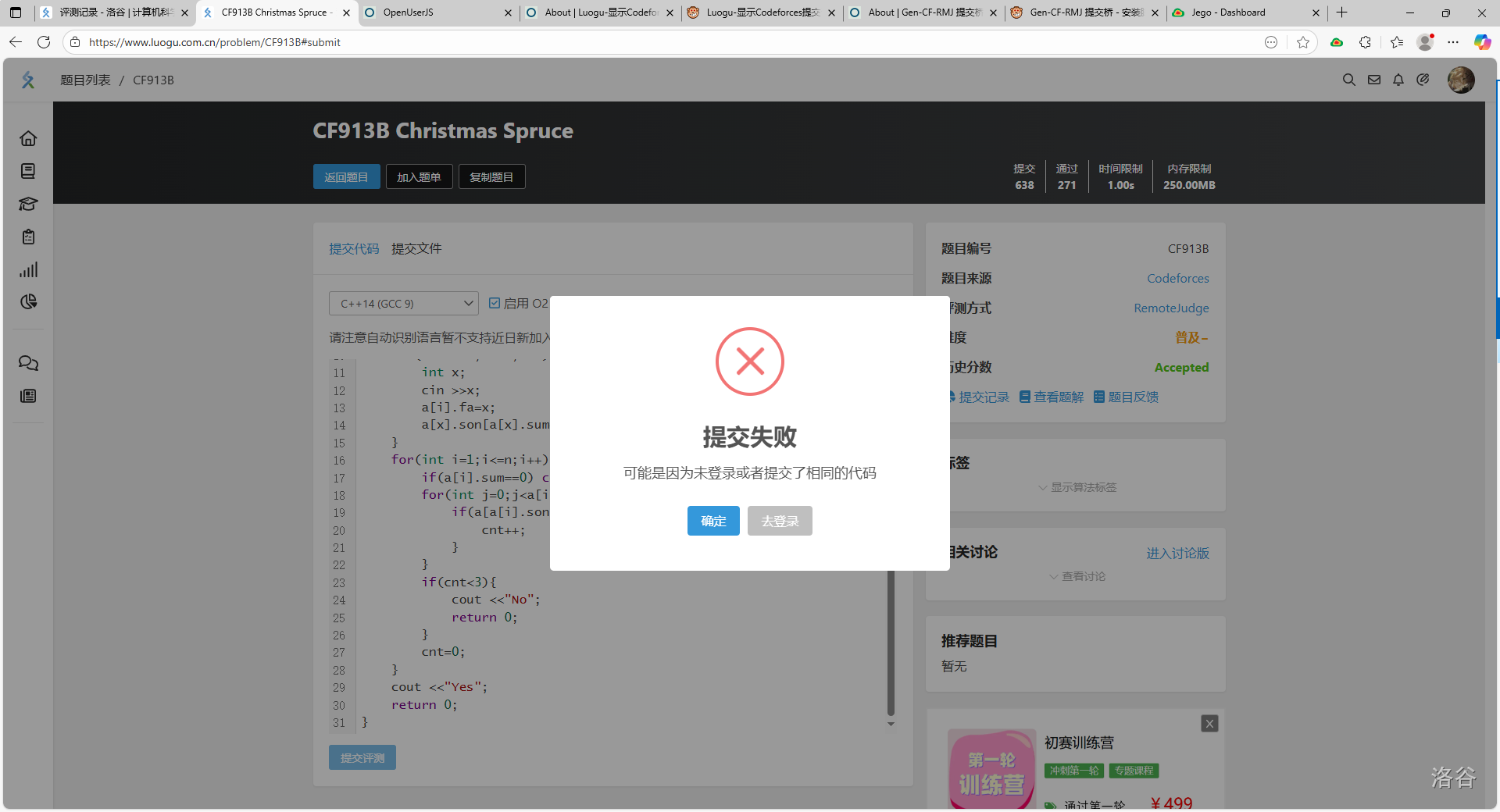Switch to the 评测记录 - 洛谷 tab

pyautogui.click(x=115, y=12)
